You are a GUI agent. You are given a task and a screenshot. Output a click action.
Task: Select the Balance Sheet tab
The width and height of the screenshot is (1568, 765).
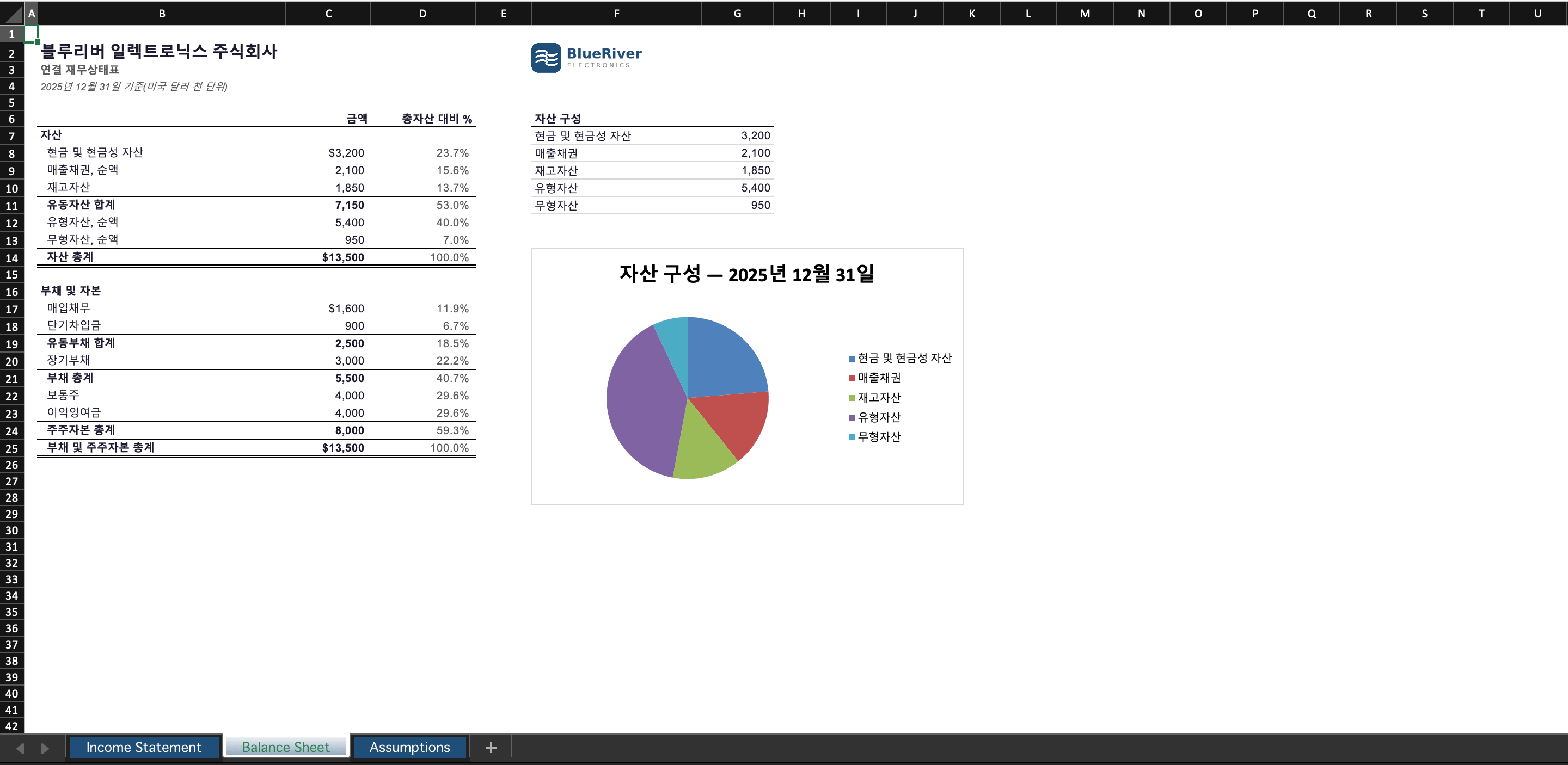coord(286,748)
